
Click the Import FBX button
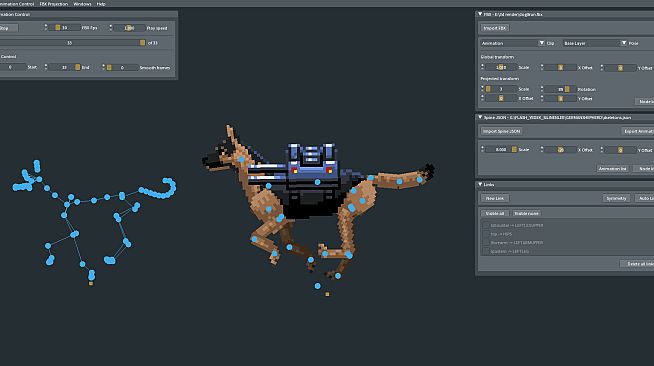(x=495, y=28)
